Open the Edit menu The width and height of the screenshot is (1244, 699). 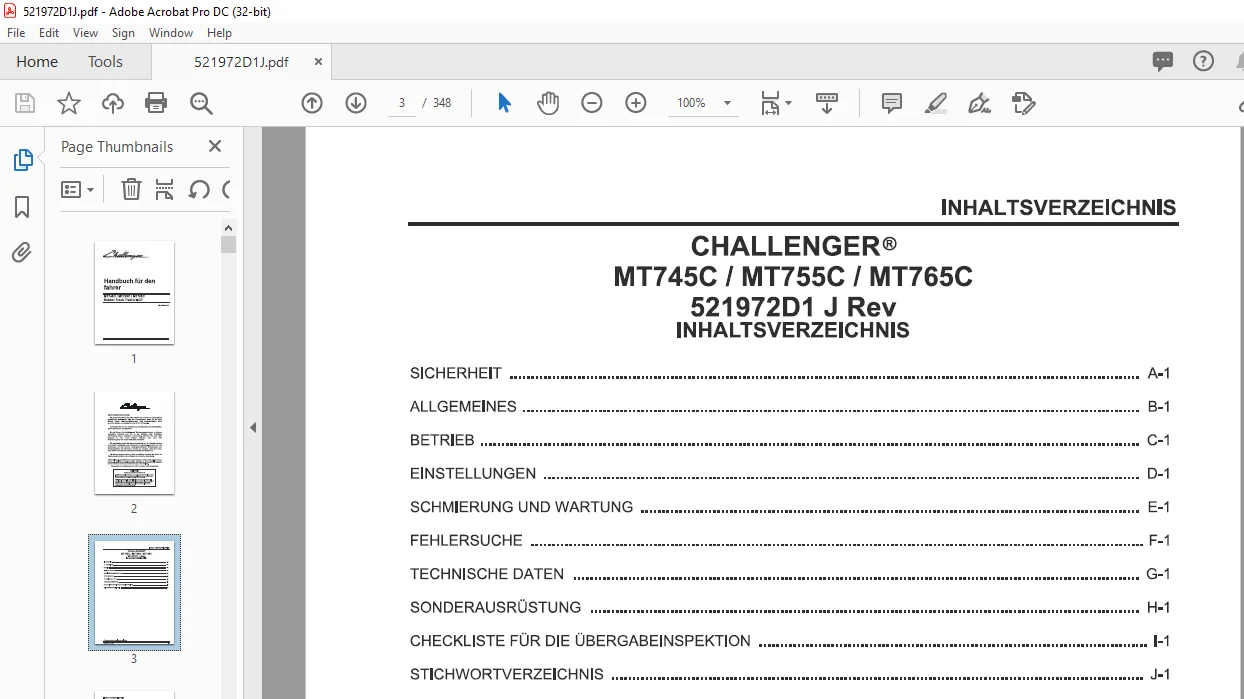(49, 33)
